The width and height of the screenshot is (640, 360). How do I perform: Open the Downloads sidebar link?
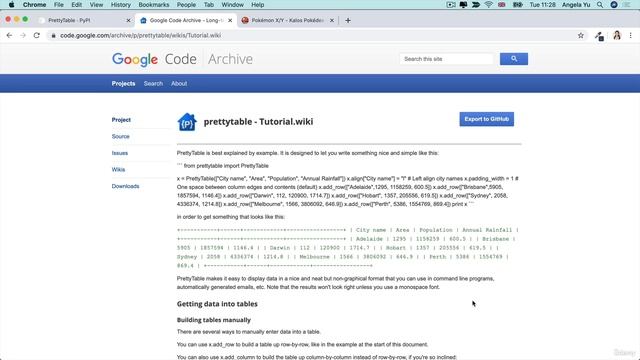tap(125, 186)
